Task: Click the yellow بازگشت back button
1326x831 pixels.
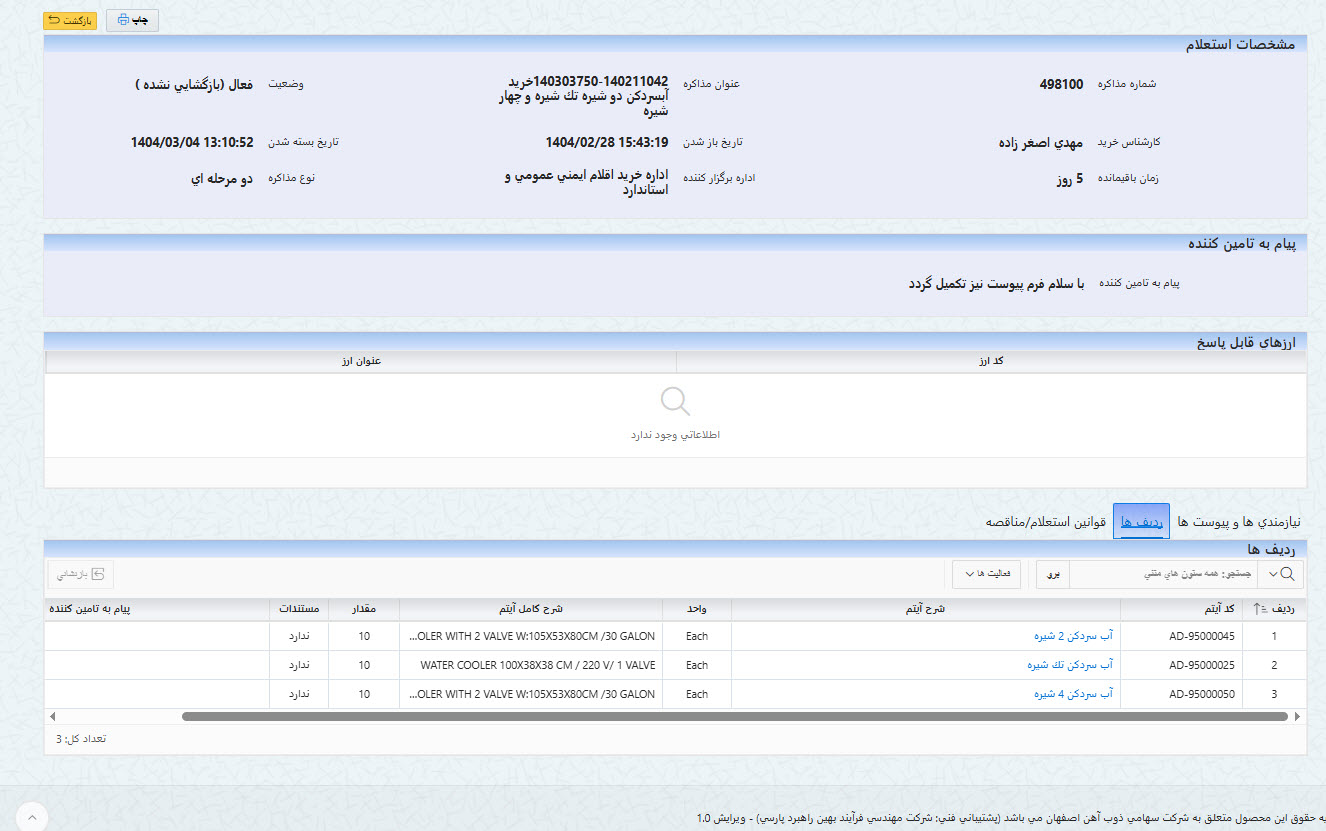Action: pos(70,20)
